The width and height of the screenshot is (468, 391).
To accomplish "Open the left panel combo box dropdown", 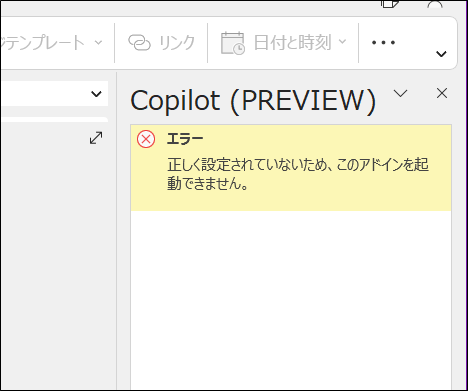I will coord(96,94).
